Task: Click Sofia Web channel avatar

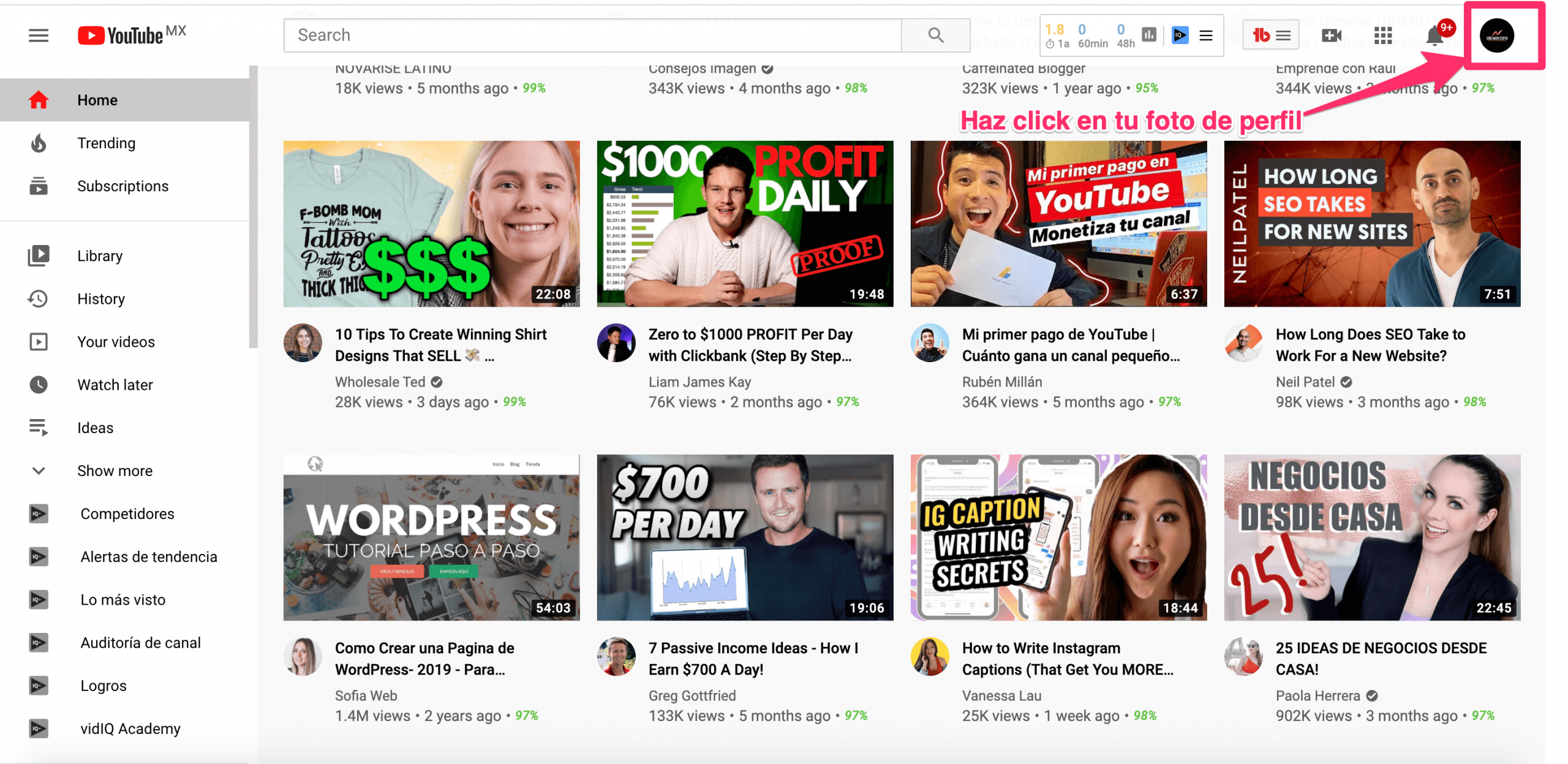Action: [303, 657]
